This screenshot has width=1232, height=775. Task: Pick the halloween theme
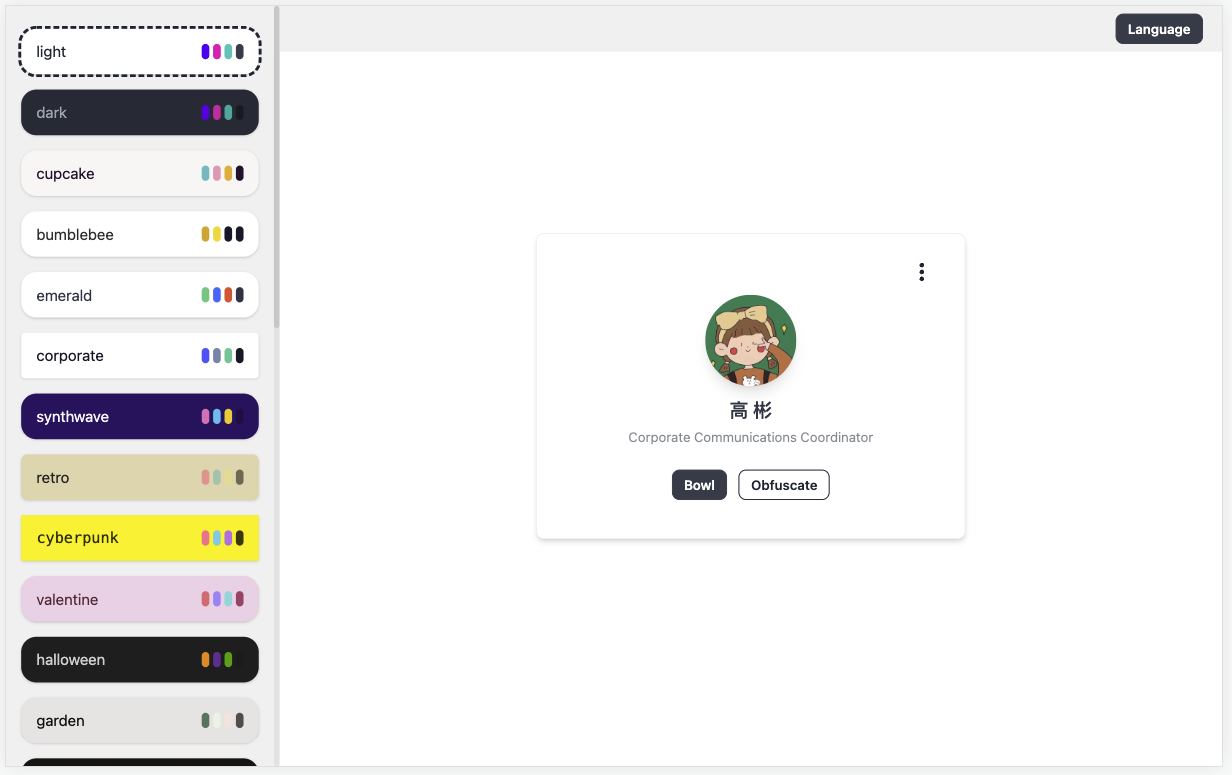click(140, 660)
